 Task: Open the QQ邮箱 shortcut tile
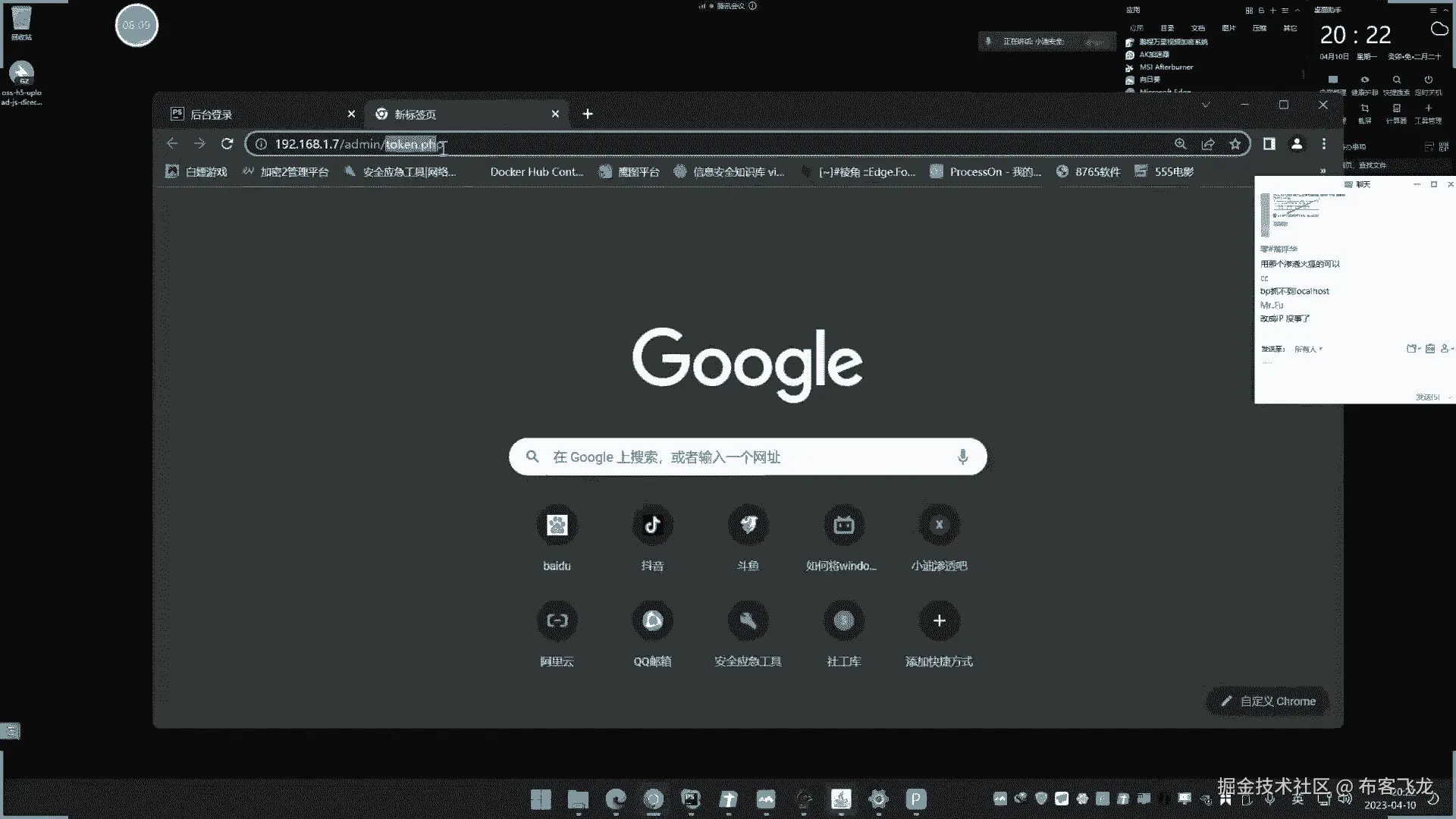point(652,621)
